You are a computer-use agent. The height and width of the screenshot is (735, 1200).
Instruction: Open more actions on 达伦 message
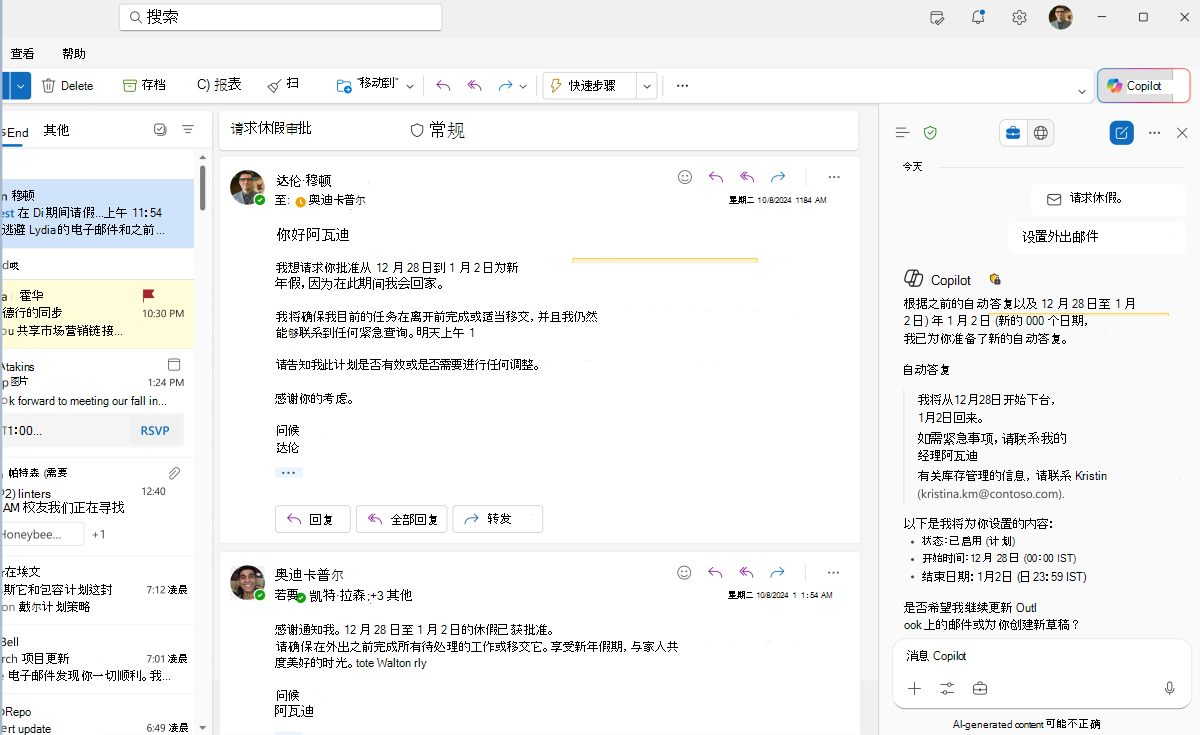coord(834,177)
